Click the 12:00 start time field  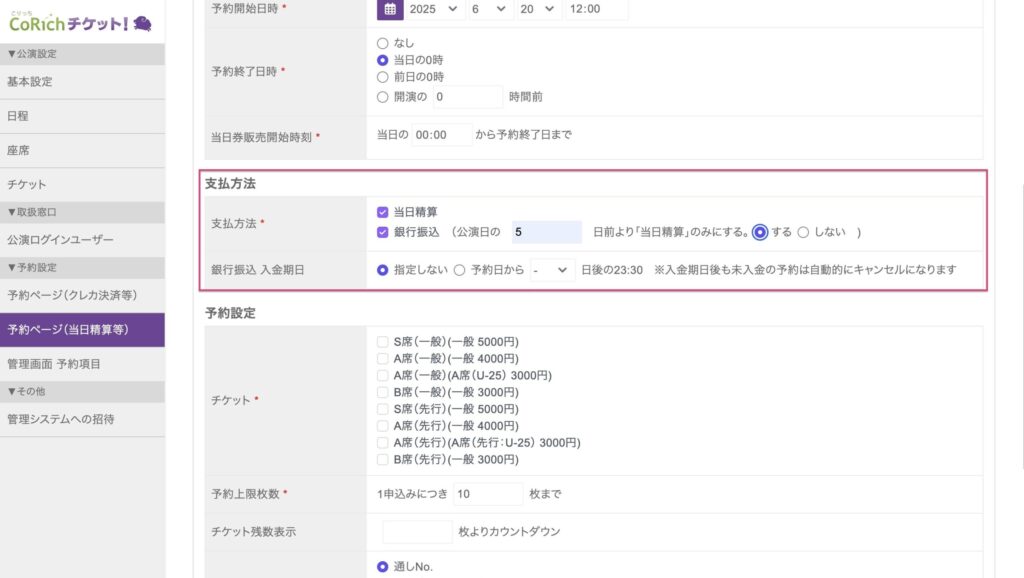point(595,9)
